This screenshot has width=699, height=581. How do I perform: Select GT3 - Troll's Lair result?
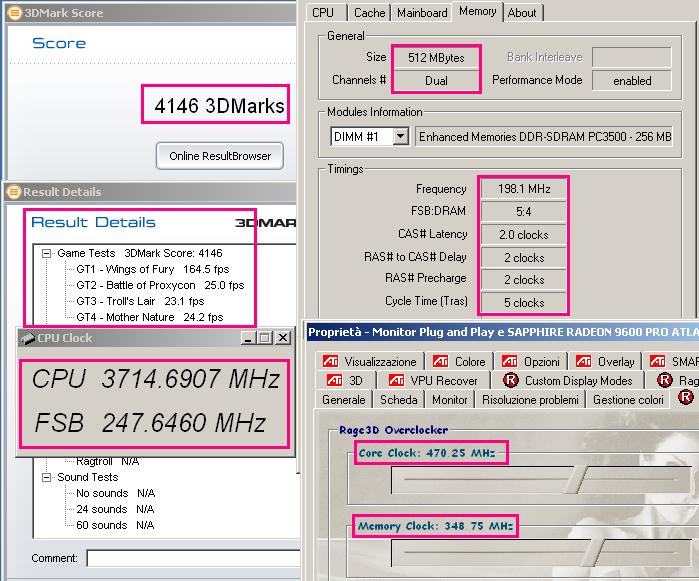[140, 301]
